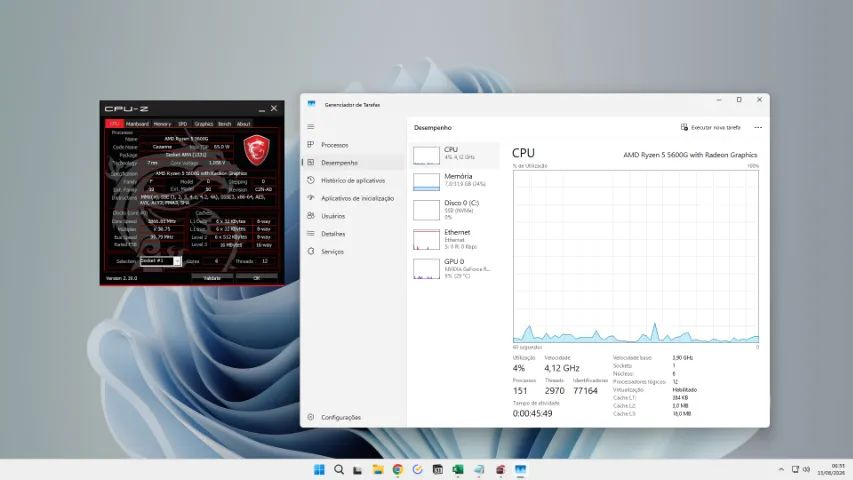Switch to Bench tab in CPU-Z
The height and width of the screenshot is (480, 853).
(225, 124)
